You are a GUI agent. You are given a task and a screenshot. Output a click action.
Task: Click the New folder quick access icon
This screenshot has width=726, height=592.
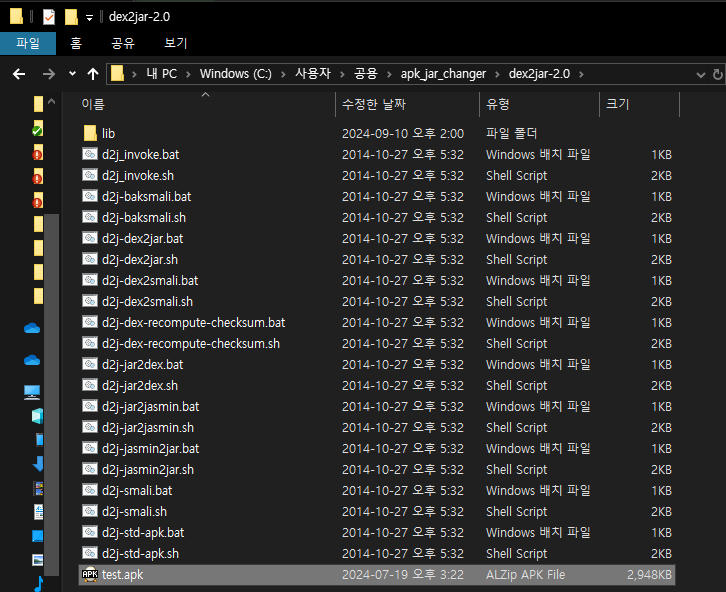(71, 17)
